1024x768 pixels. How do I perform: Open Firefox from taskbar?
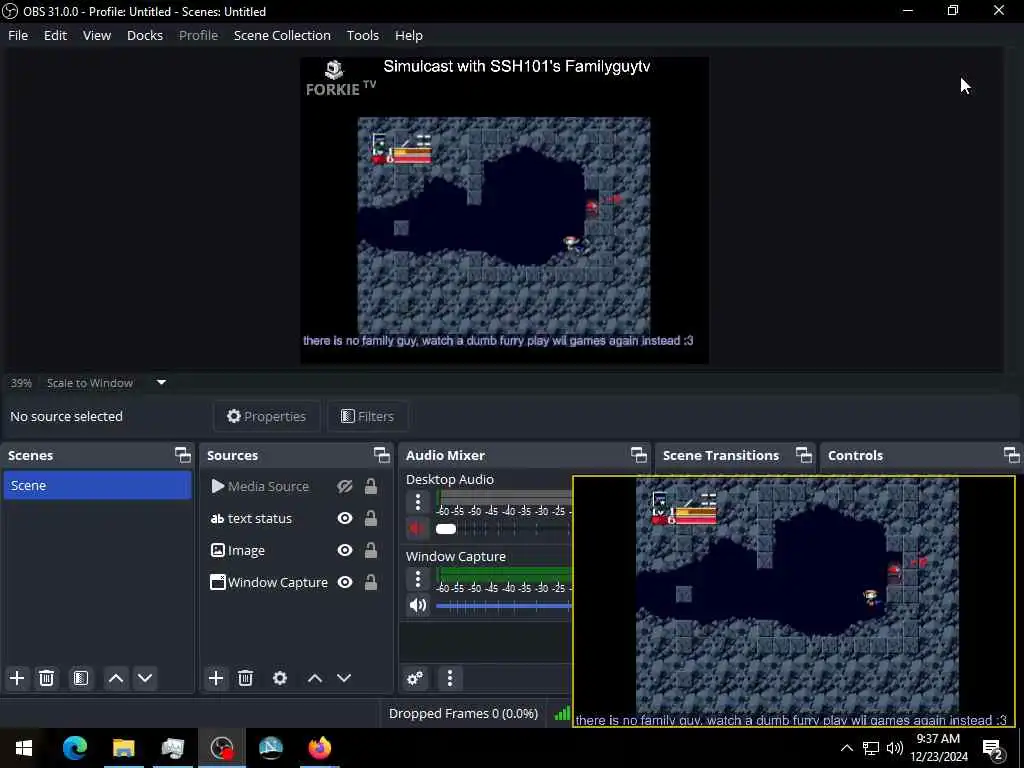point(319,748)
